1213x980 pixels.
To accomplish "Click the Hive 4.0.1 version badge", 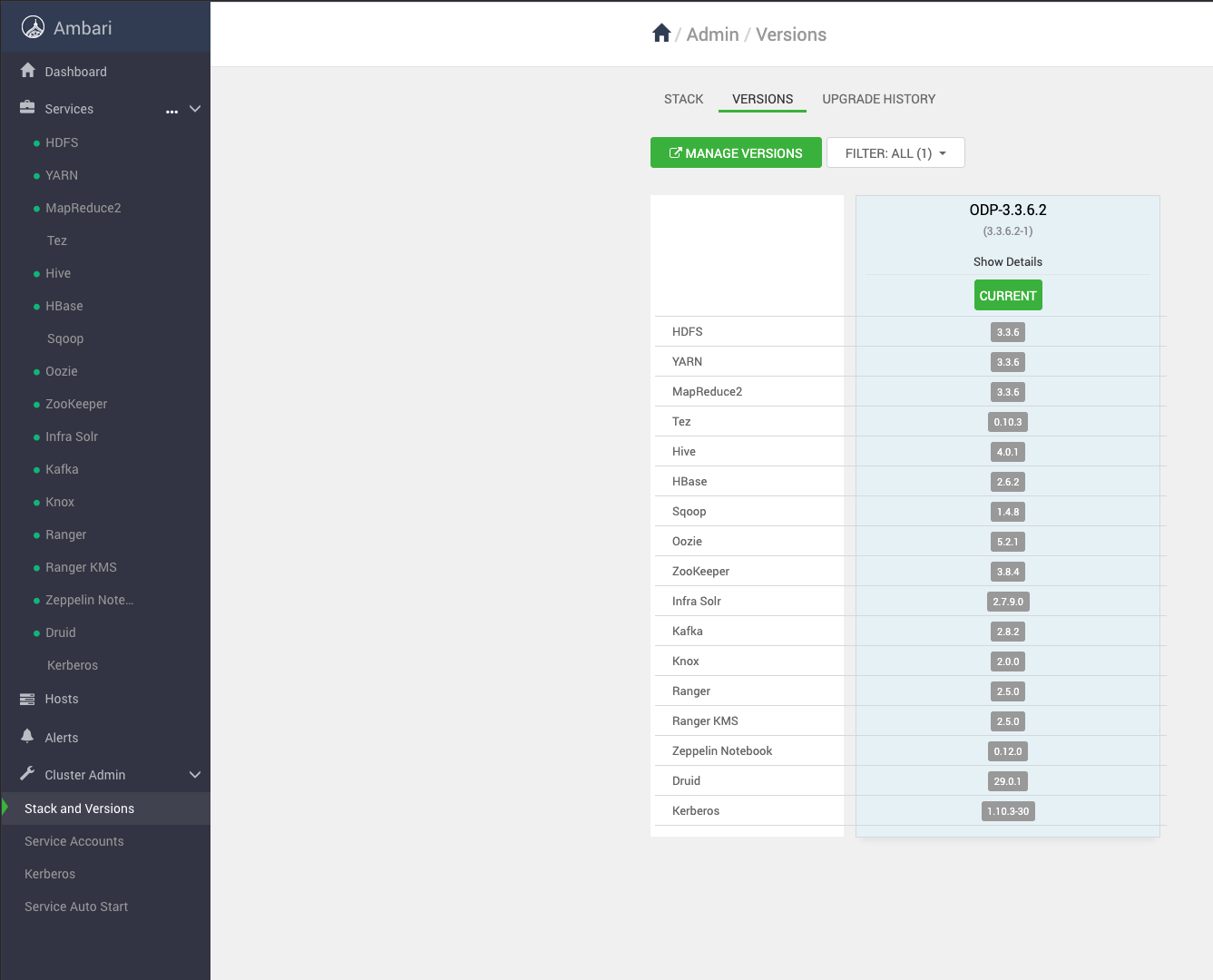I will pos(1008,452).
